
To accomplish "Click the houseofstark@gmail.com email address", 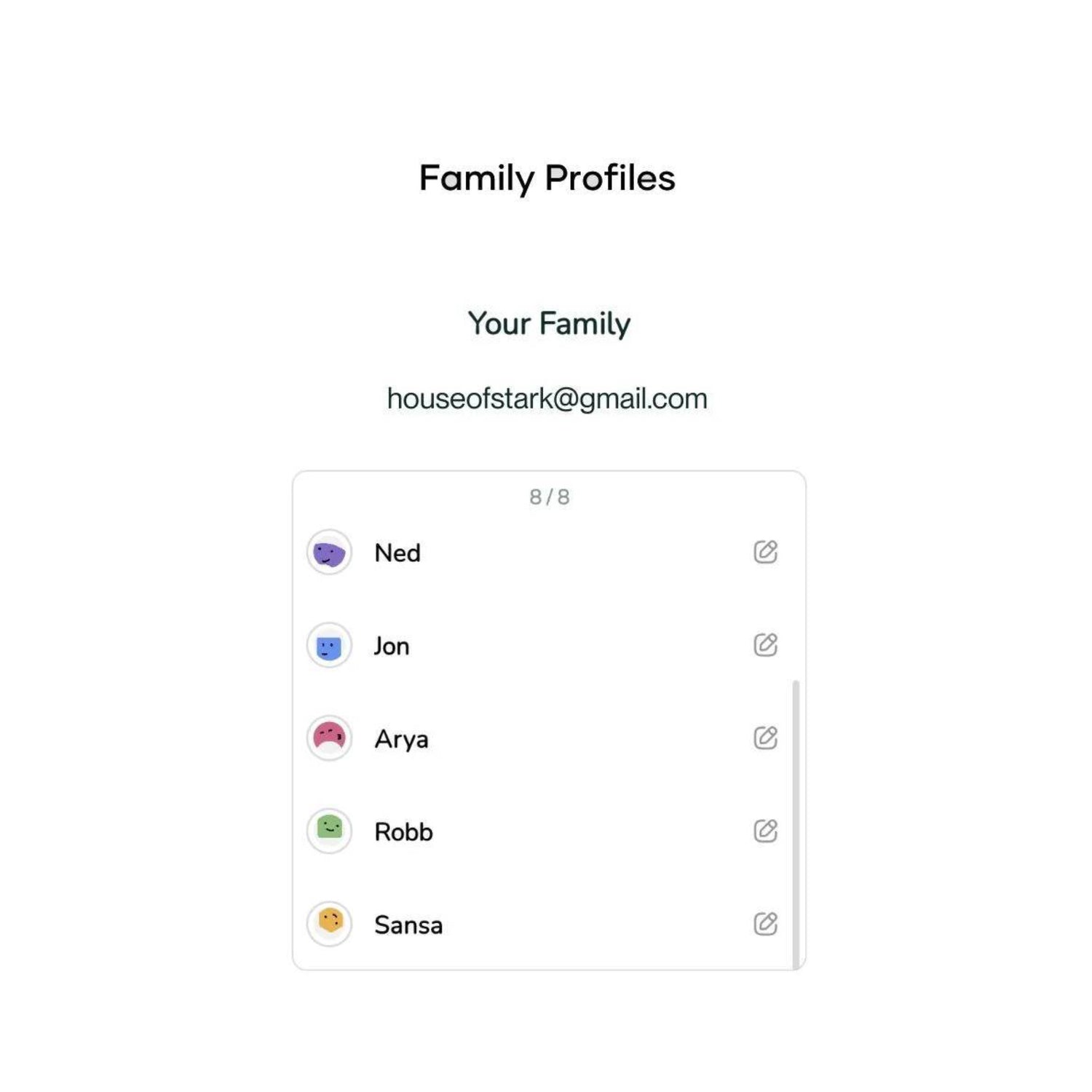I will tap(547, 399).
